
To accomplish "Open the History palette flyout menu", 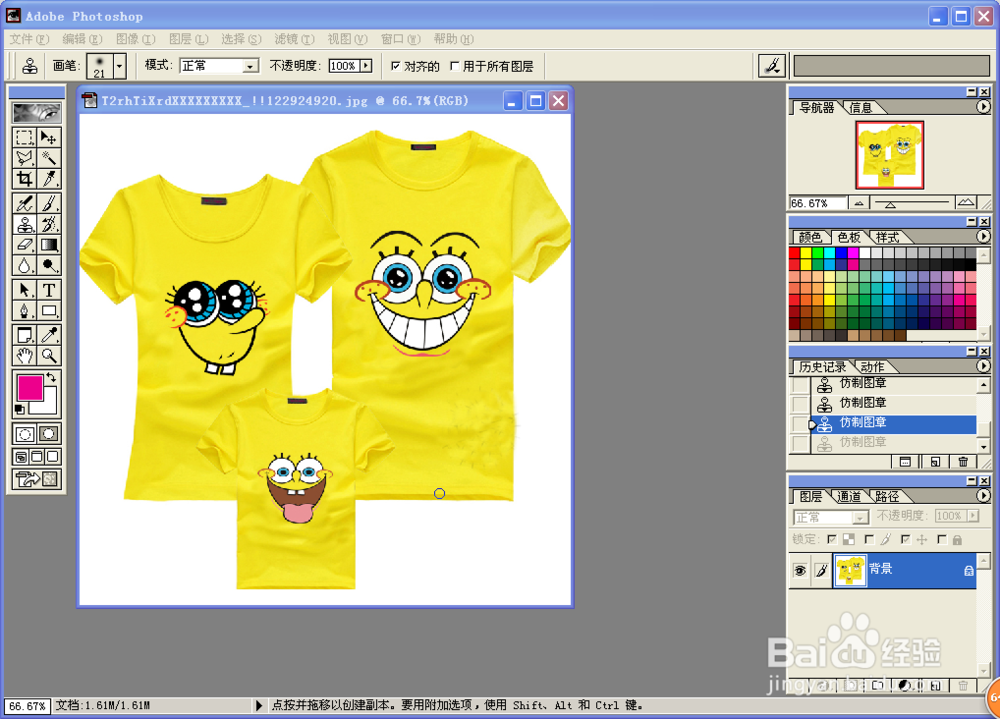I will pyautogui.click(x=983, y=366).
